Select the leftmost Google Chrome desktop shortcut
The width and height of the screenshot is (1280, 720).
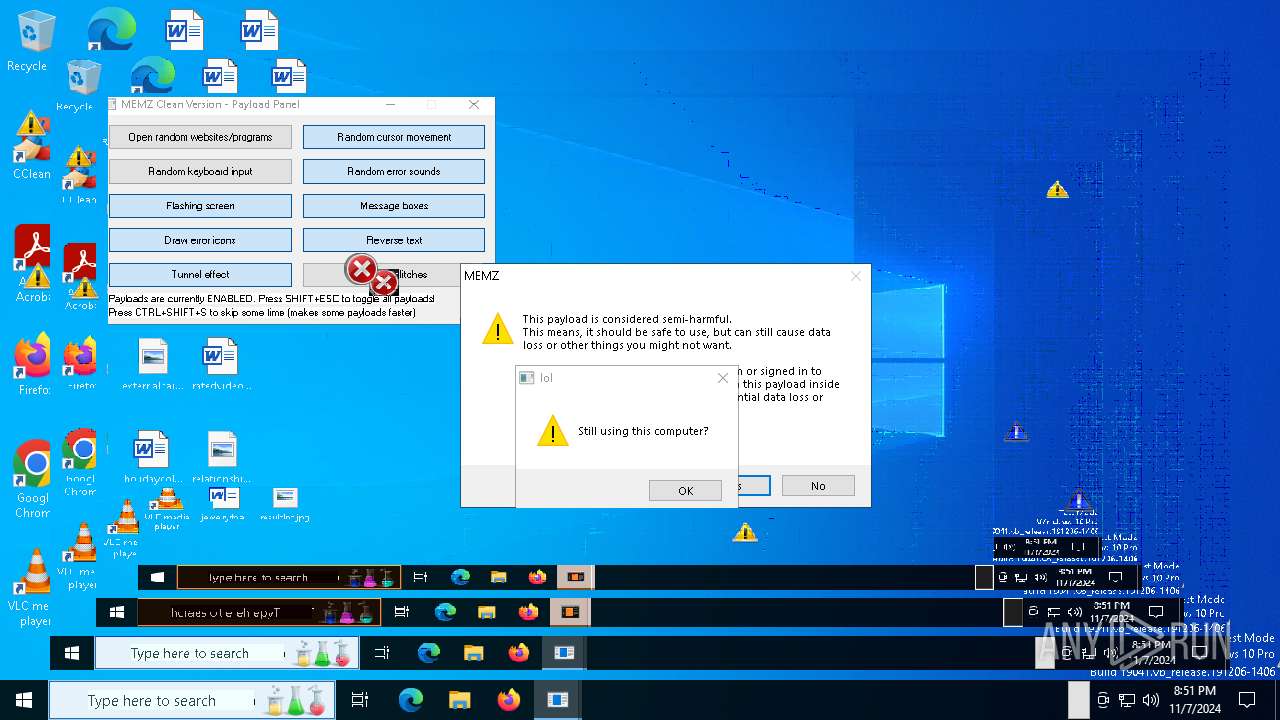coord(31,478)
